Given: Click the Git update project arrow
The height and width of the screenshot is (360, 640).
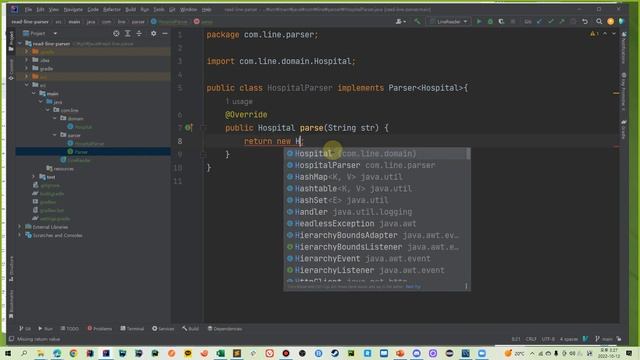Looking at the screenshot, I should click(540, 21).
